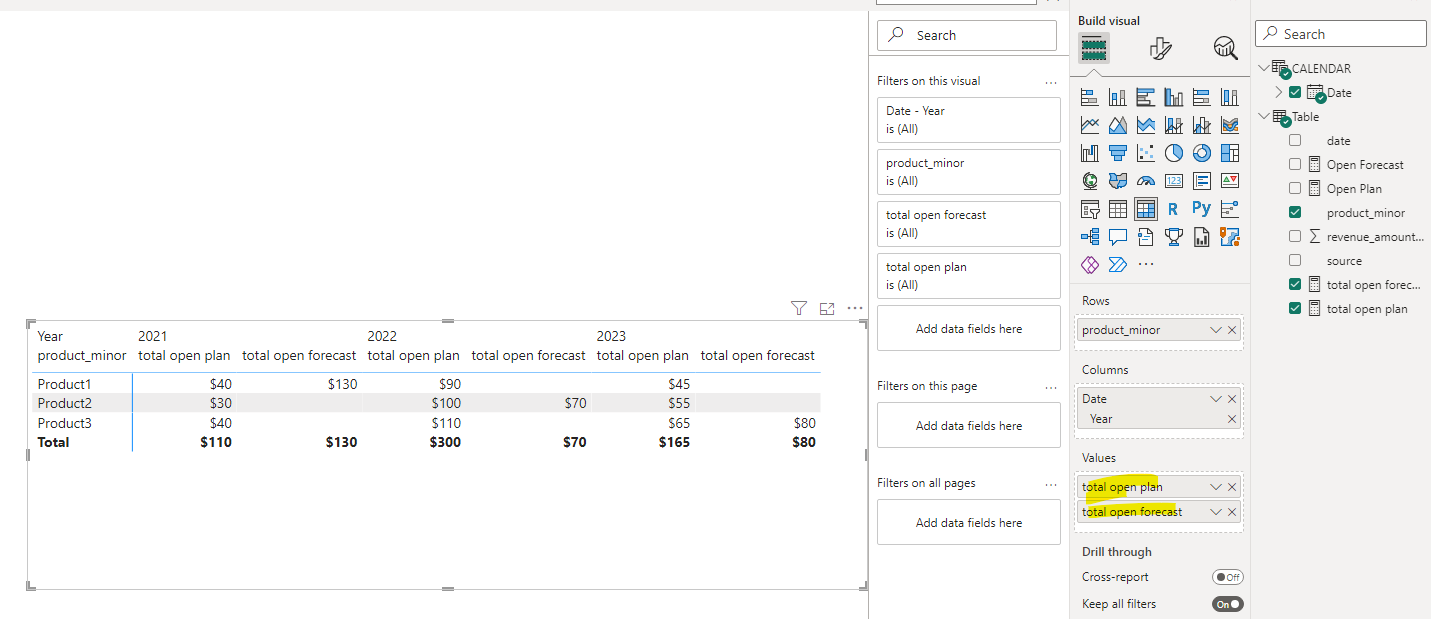1431x619 pixels.
Task: Open the Date dropdown in Columns
Action: (1216, 399)
